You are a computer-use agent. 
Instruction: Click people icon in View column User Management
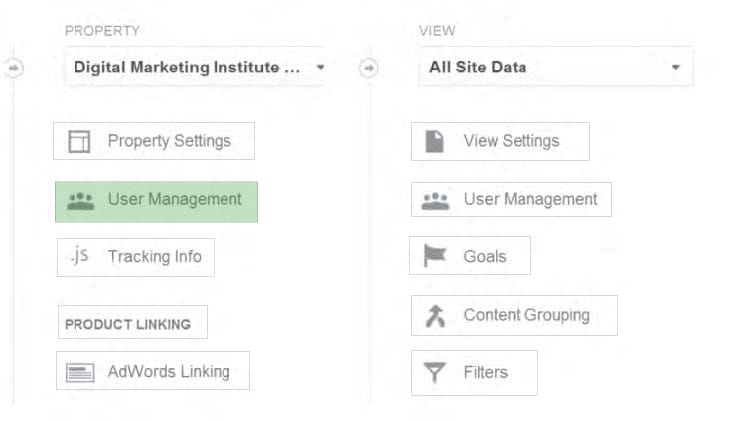pyautogui.click(x=435, y=201)
